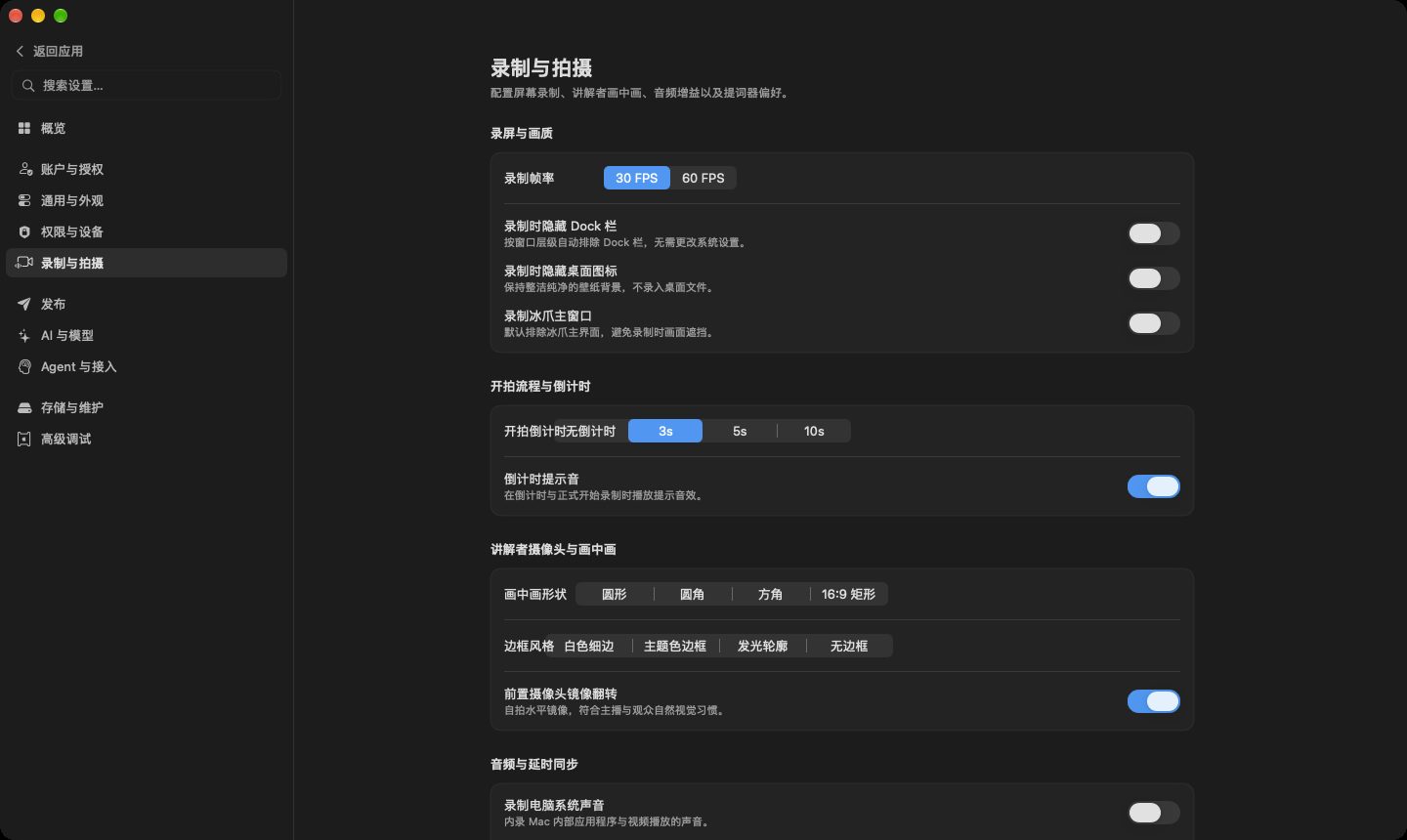Click the 高级调试 debug icon
The height and width of the screenshot is (840, 1407).
(x=24, y=439)
